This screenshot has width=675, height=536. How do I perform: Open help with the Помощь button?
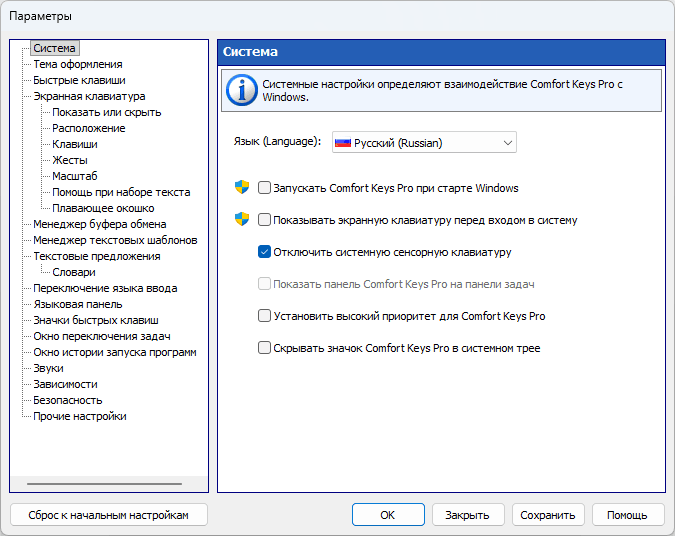point(628,514)
